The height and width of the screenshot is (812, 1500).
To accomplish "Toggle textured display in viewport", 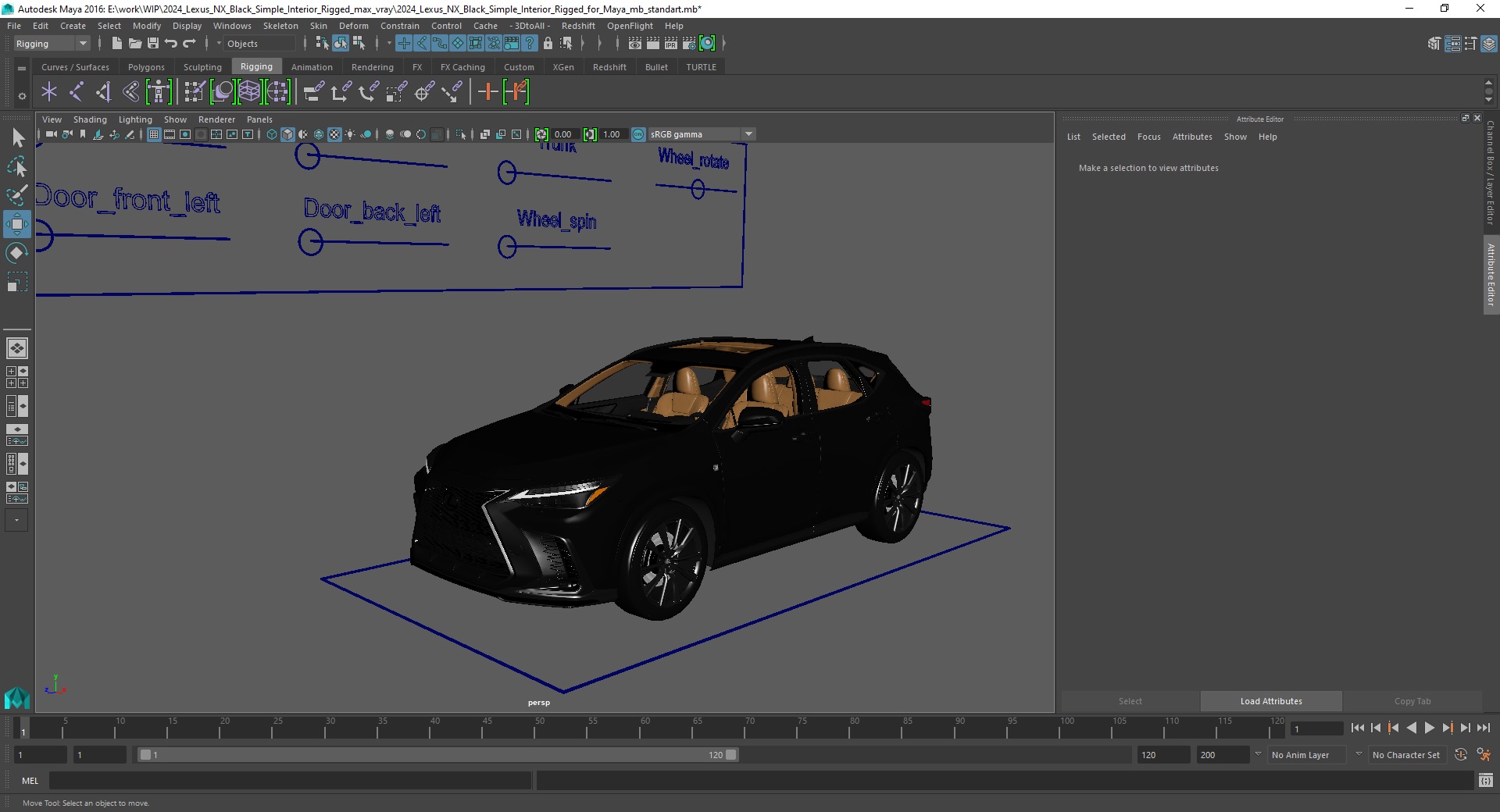I will click(x=334, y=134).
